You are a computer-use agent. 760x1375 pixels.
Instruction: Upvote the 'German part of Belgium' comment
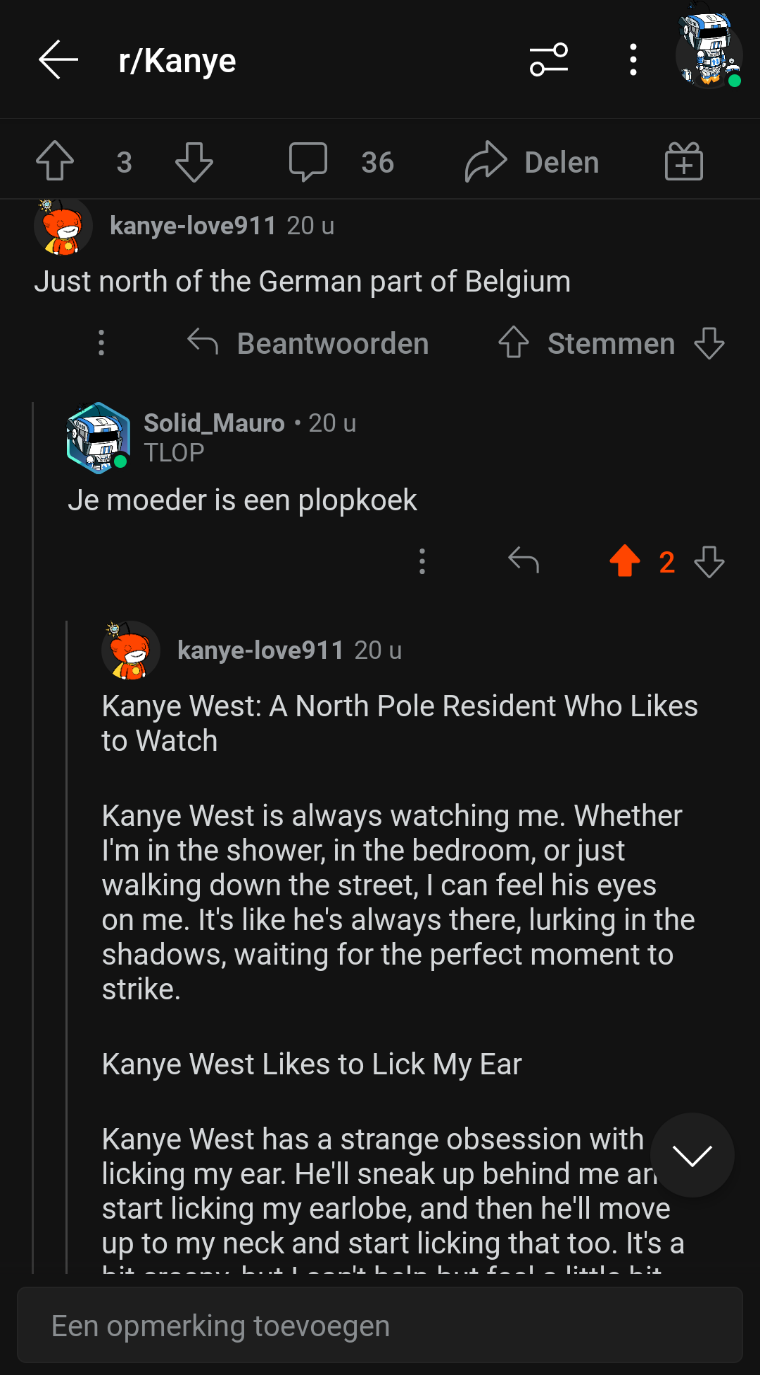pyautogui.click(x=514, y=344)
